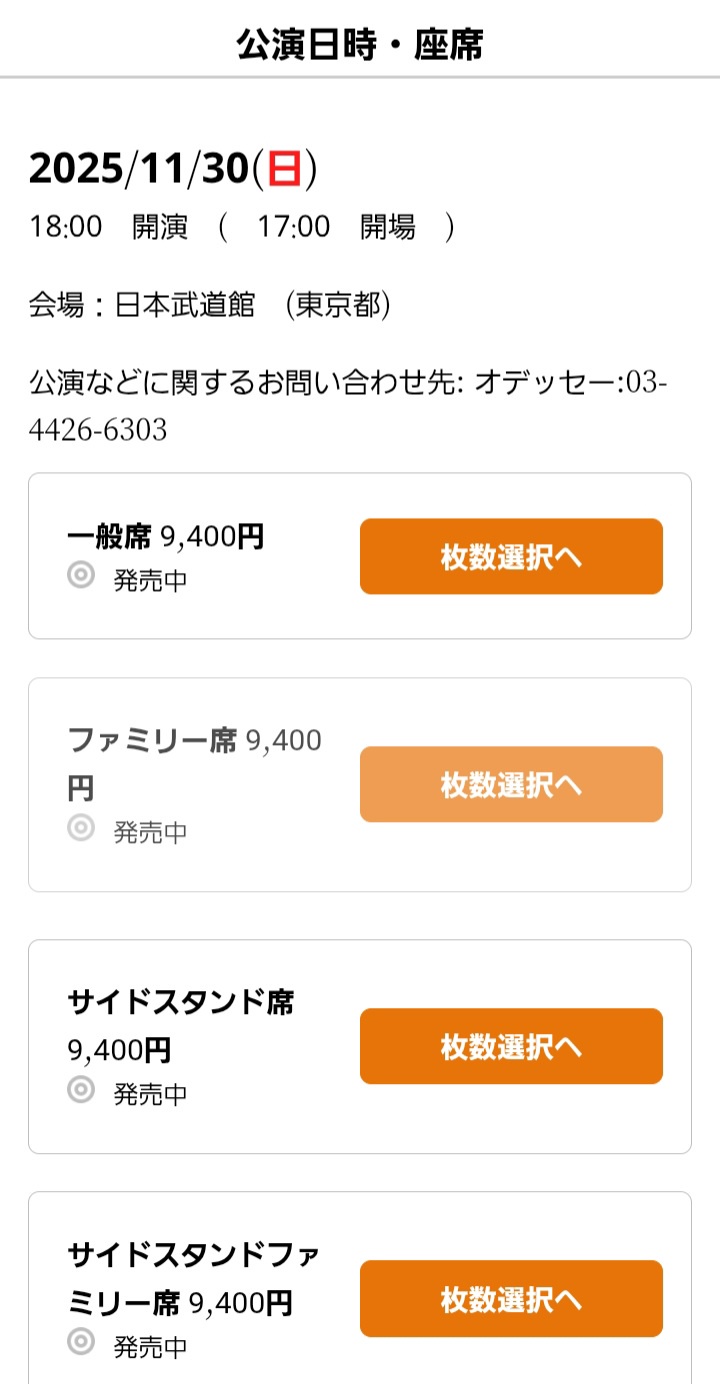720x1384 pixels.
Task: Choose ticket quantity for サイドスタンドファミリー席
Action: [511, 1298]
